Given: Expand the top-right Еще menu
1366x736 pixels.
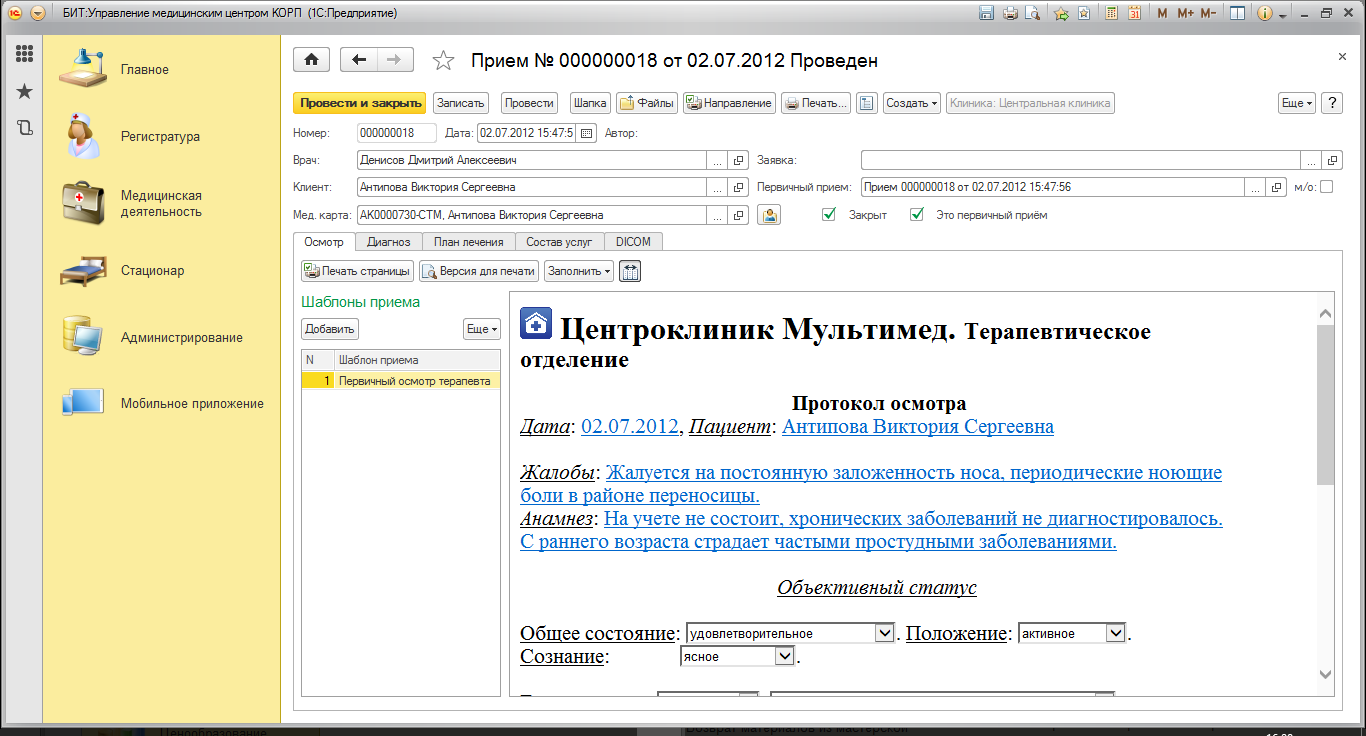Looking at the screenshot, I should pyautogui.click(x=1297, y=103).
